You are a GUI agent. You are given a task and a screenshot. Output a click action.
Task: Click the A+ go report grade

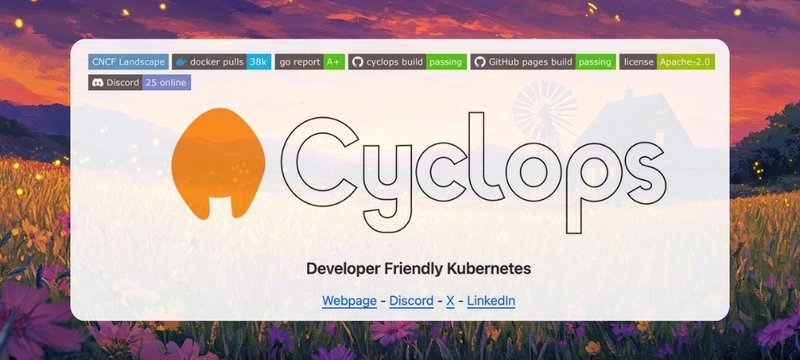(x=334, y=62)
